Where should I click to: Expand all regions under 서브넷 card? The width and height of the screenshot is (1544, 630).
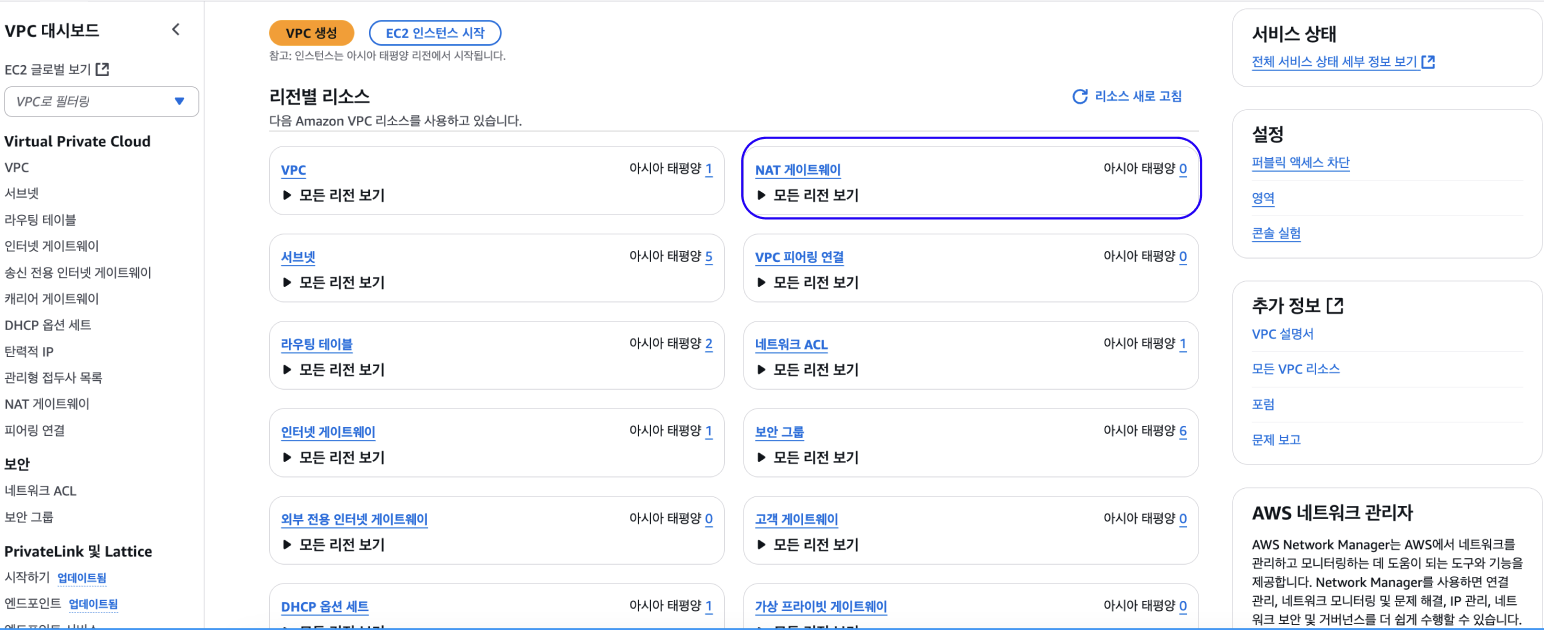click(x=288, y=283)
